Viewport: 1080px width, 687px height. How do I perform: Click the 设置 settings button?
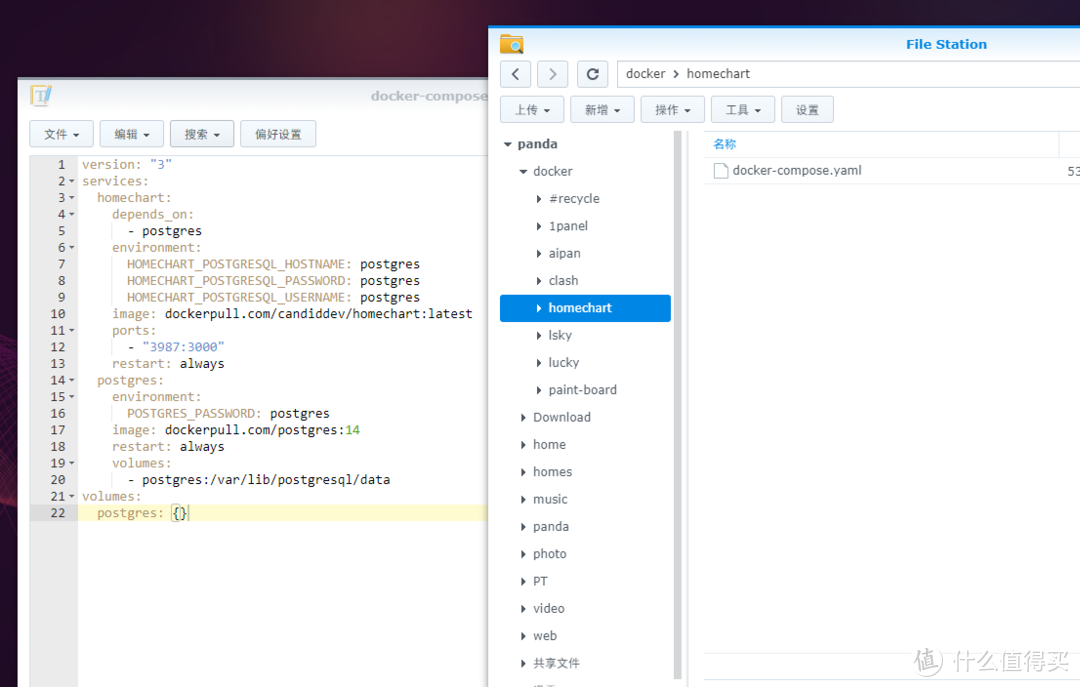pyautogui.click(x=807, y=110)
